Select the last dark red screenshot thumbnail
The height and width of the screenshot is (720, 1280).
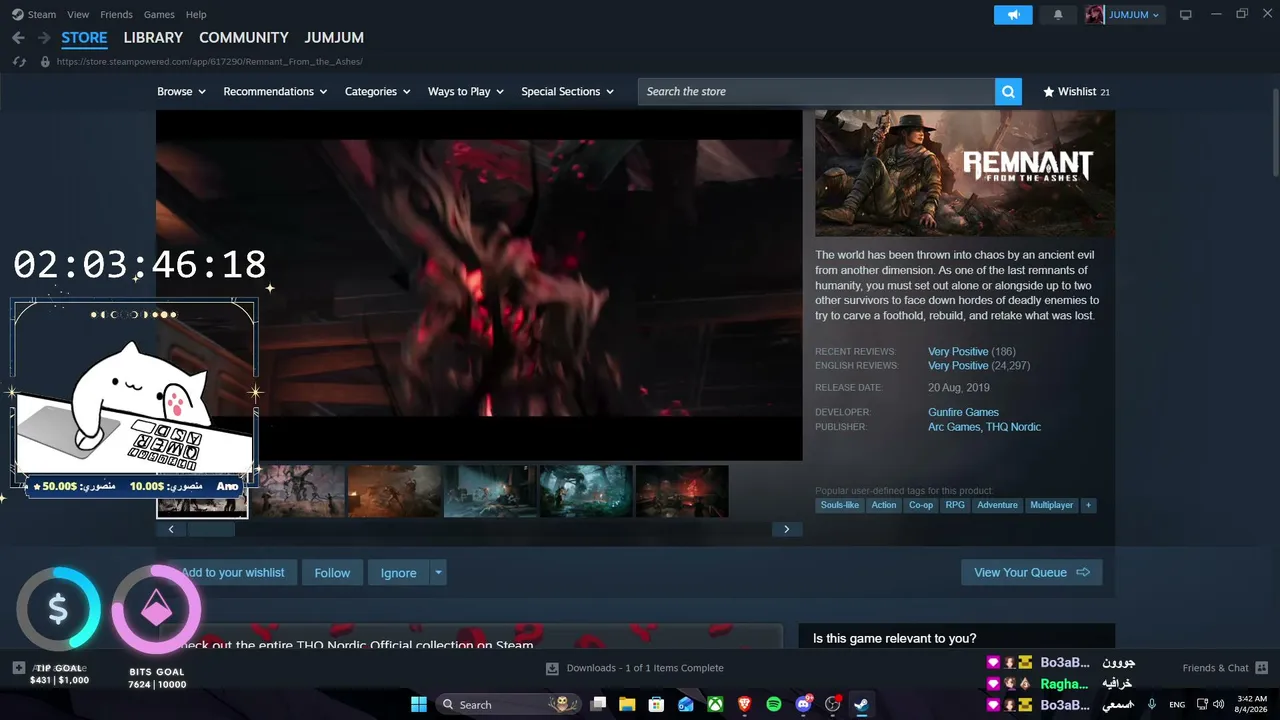(x=682, y=491)
